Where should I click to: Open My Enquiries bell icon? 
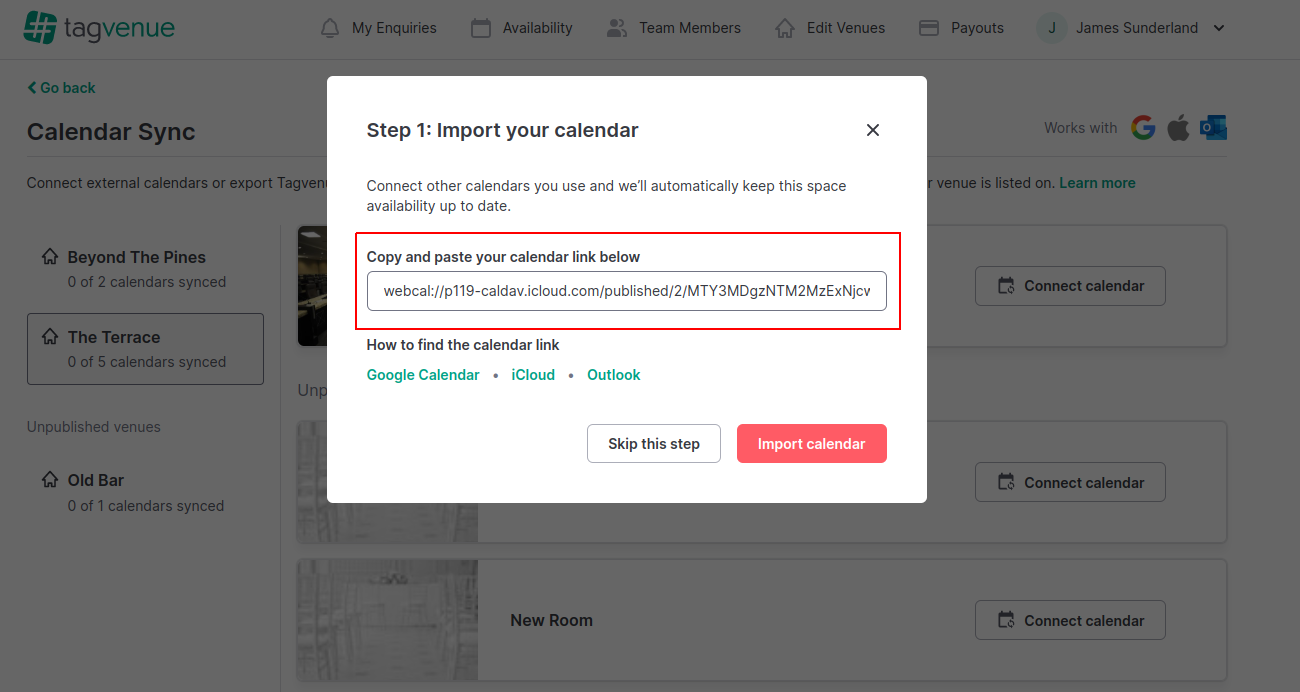pyautogui.click(x=330, y=28)
